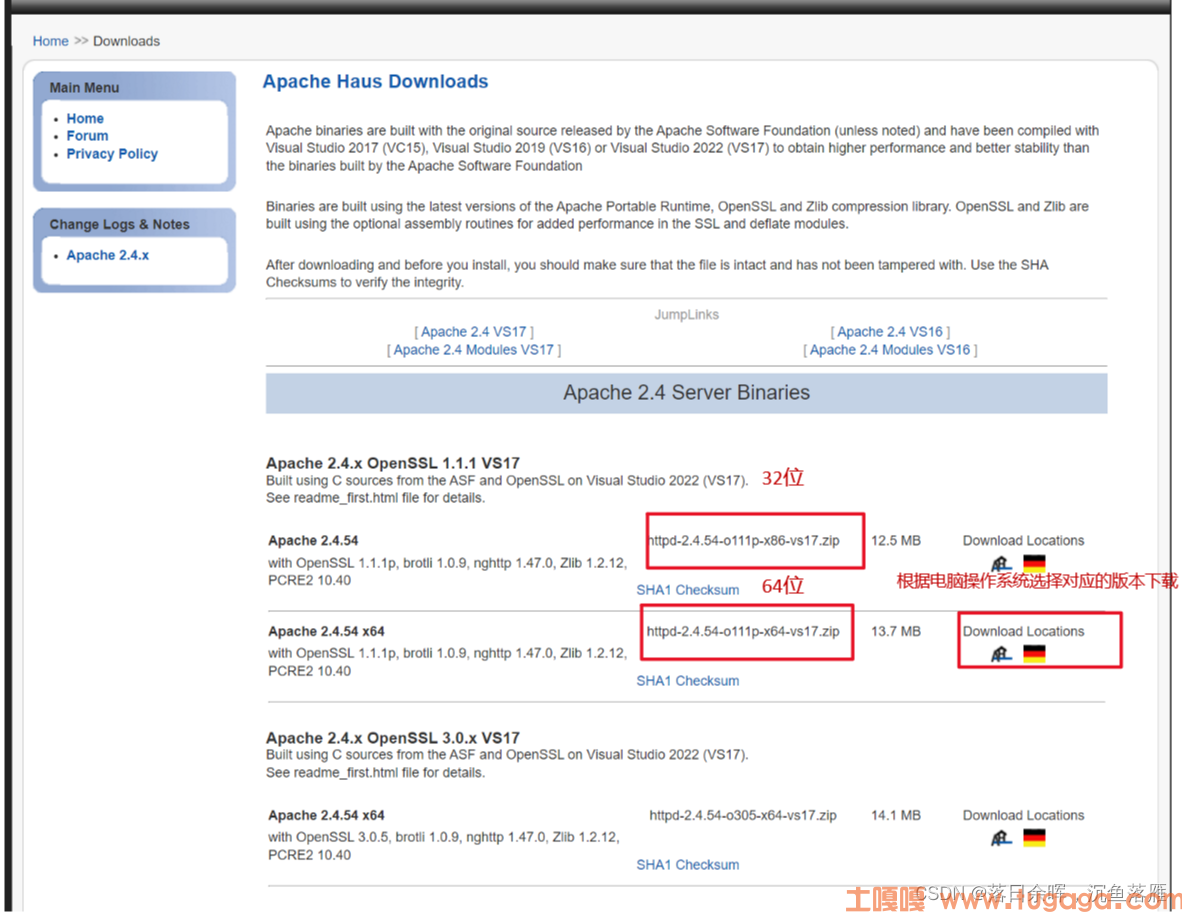Open SHA1 Checksum for httpd-2.4.54-o111p-x64
This screenshot has width=1182, height=912.
click(x=687, y=681)
